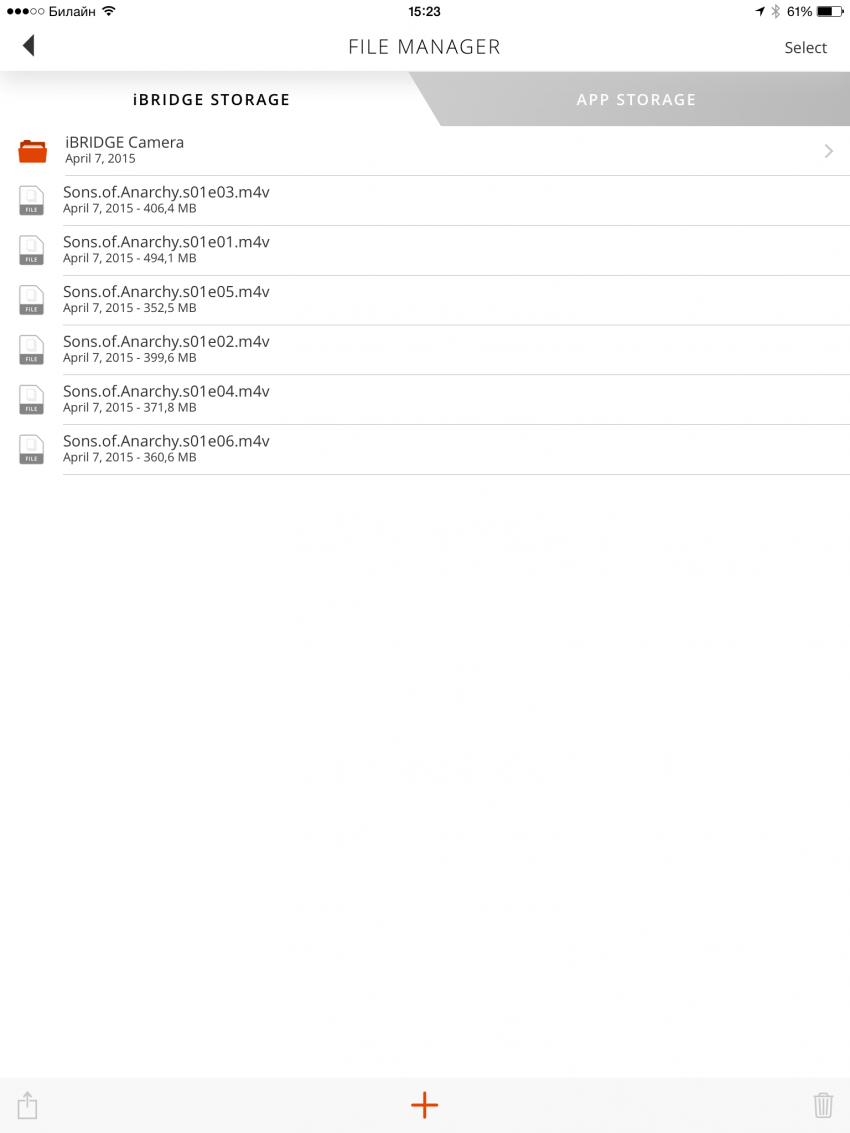Tap the share export icon

click(x=28, y=1105)
